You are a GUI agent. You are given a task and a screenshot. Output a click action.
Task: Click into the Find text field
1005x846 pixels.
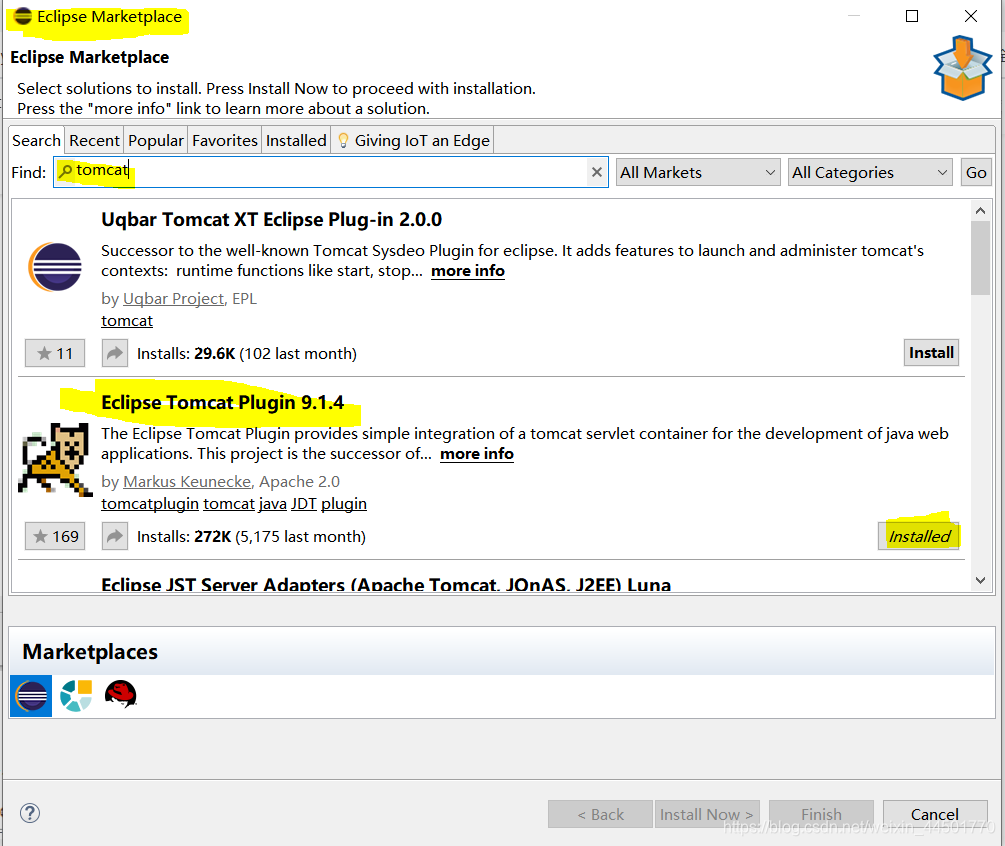330,172
